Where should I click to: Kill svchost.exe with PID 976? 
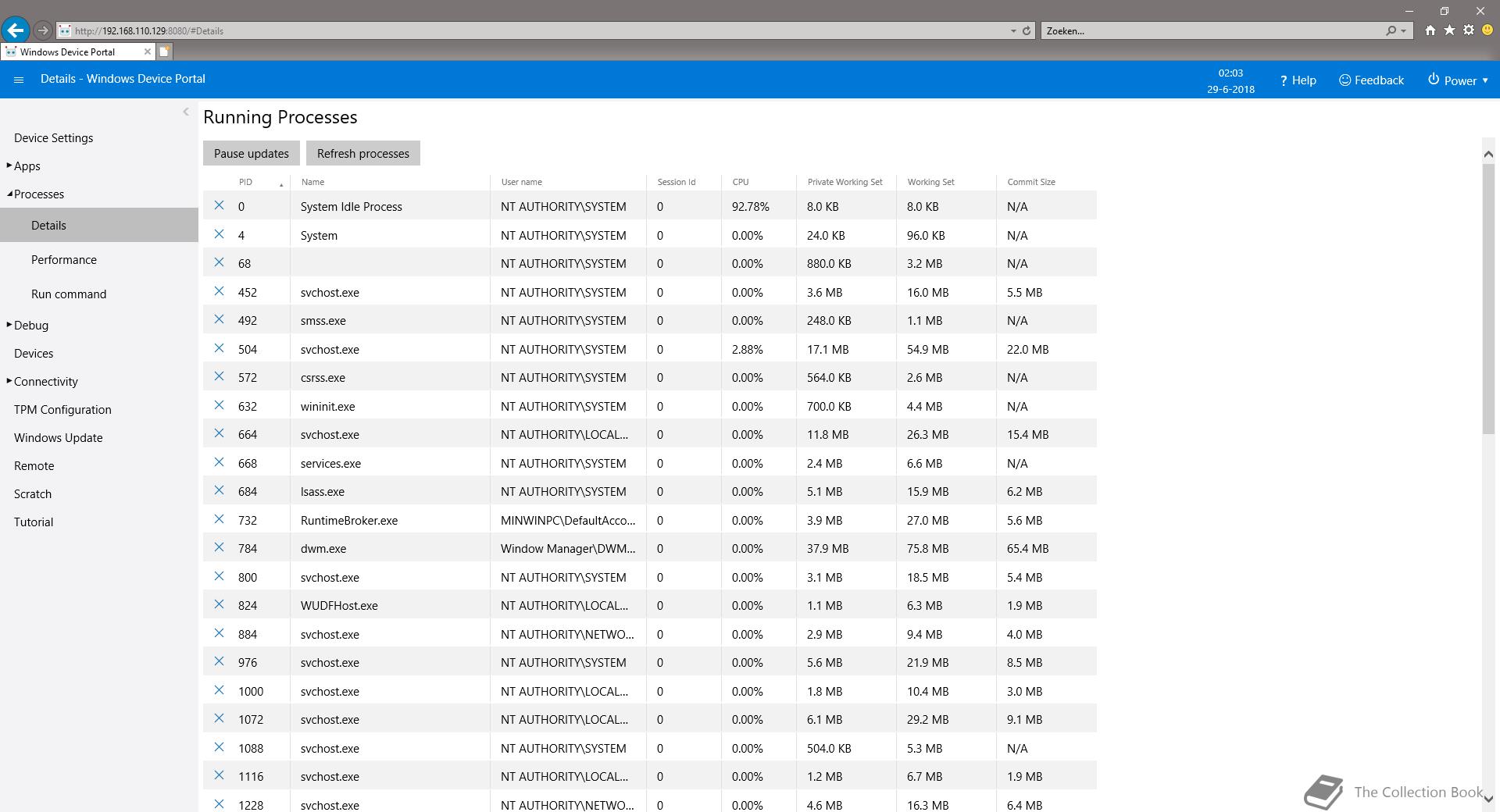(220, 661)
